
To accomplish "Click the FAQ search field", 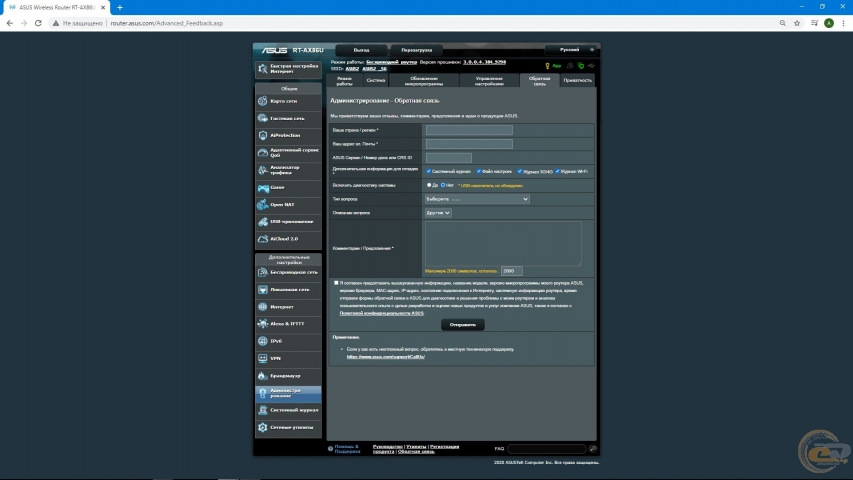I will [547, 449].
